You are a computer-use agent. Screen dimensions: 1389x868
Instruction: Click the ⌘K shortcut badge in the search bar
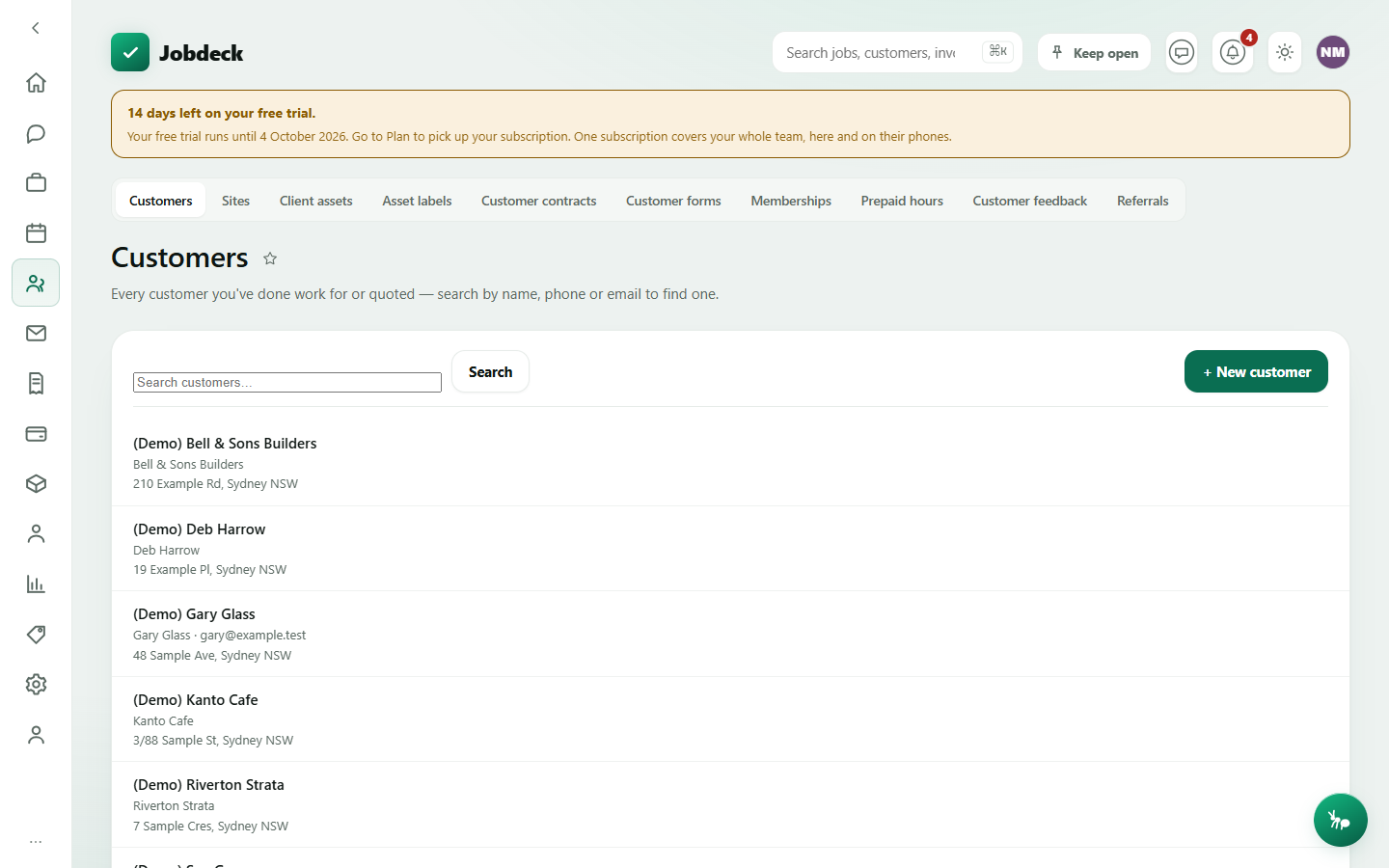(997, 51)
